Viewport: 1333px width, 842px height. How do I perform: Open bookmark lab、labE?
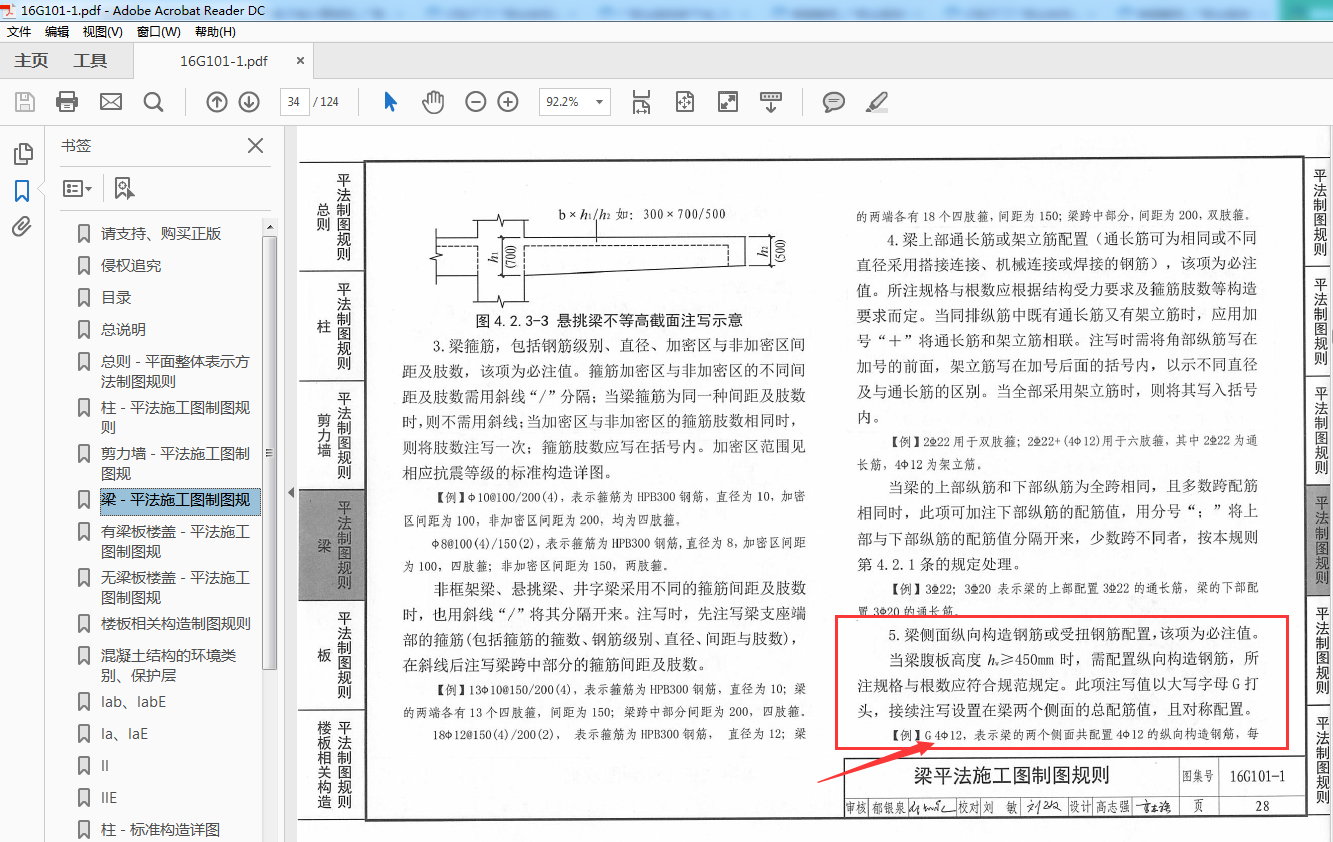tap(133, 702)
